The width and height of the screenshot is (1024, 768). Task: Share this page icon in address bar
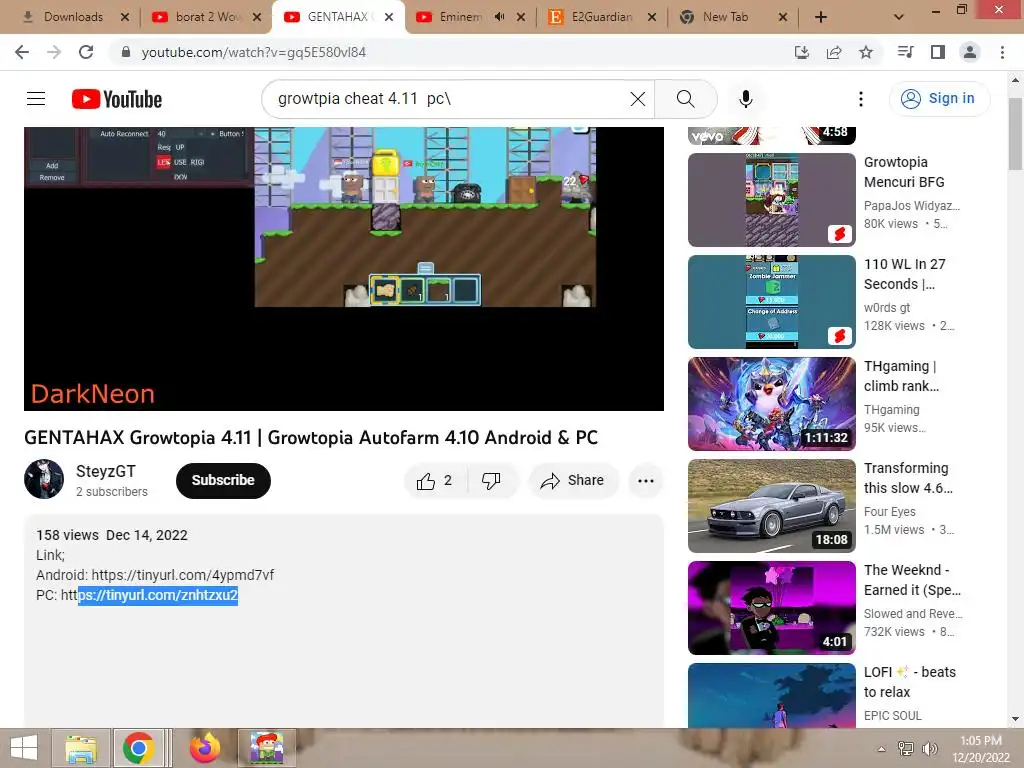click(x=834, y=52)
